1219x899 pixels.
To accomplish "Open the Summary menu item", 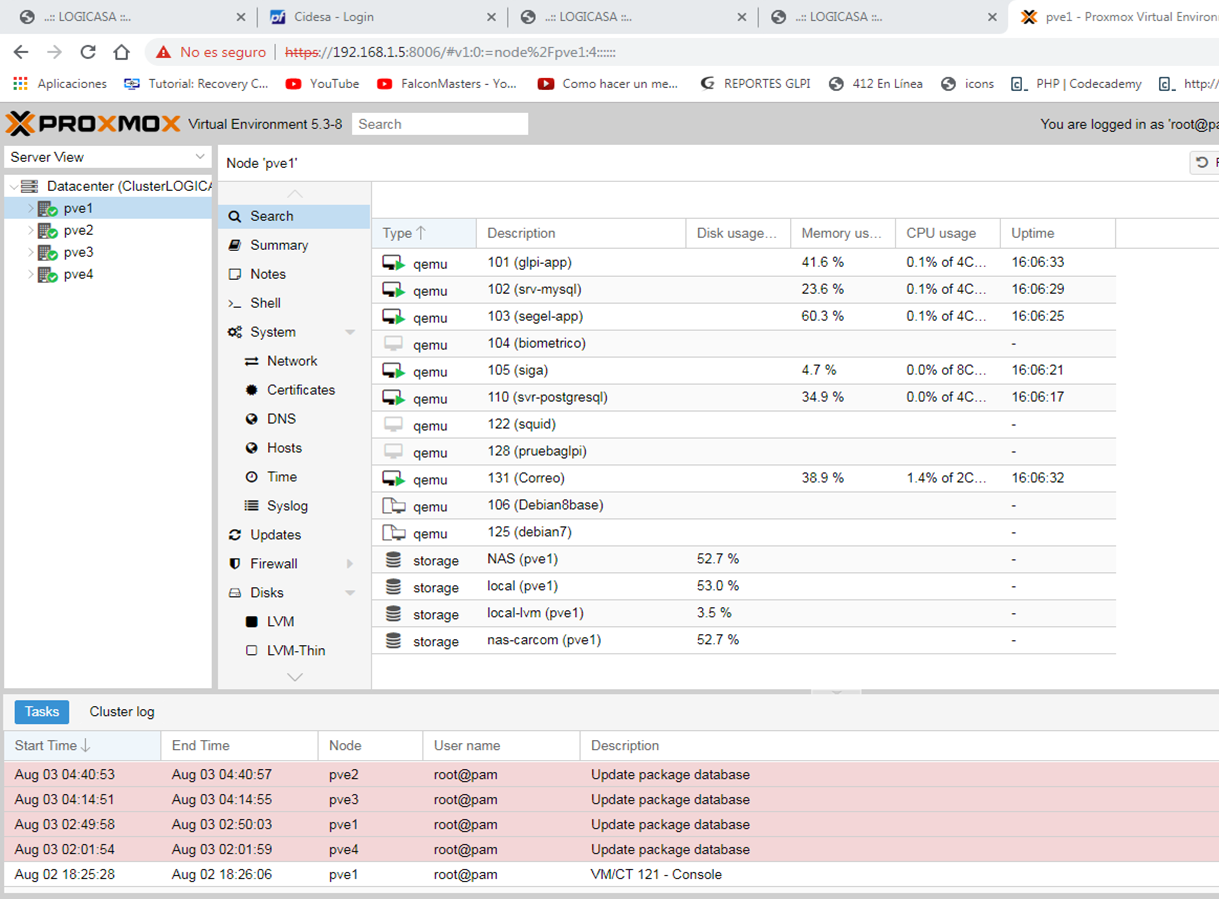I will coord(279,245).
